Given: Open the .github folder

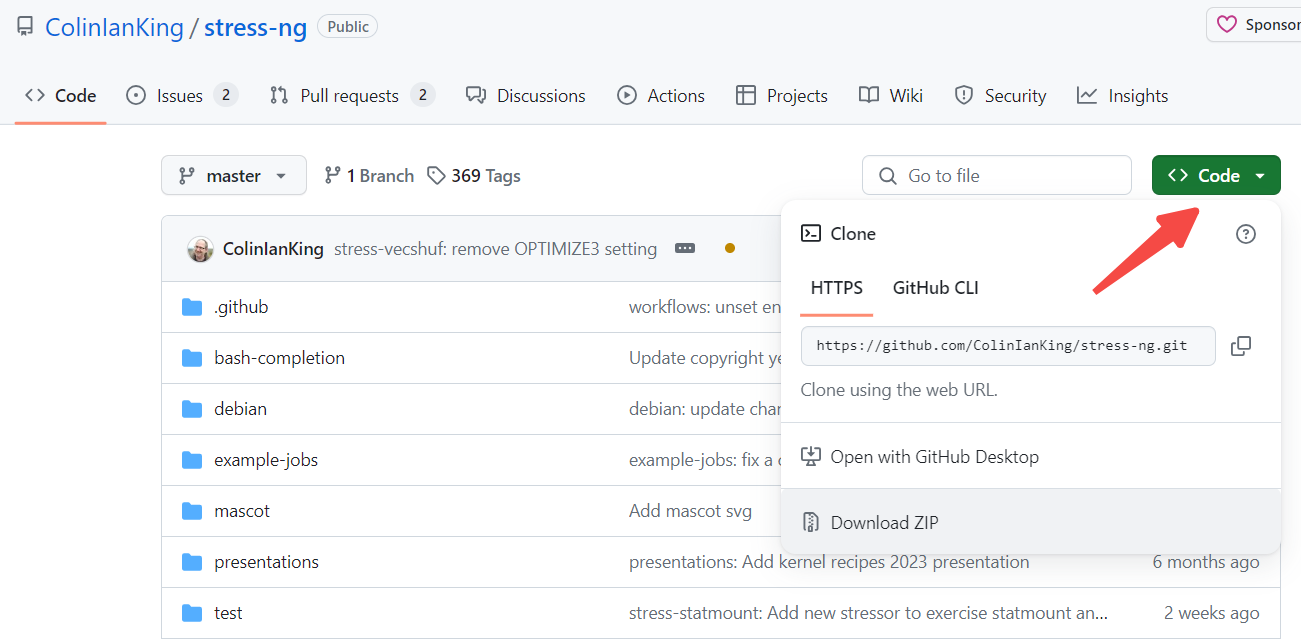Looking at the screenshot, I should 241,307.
